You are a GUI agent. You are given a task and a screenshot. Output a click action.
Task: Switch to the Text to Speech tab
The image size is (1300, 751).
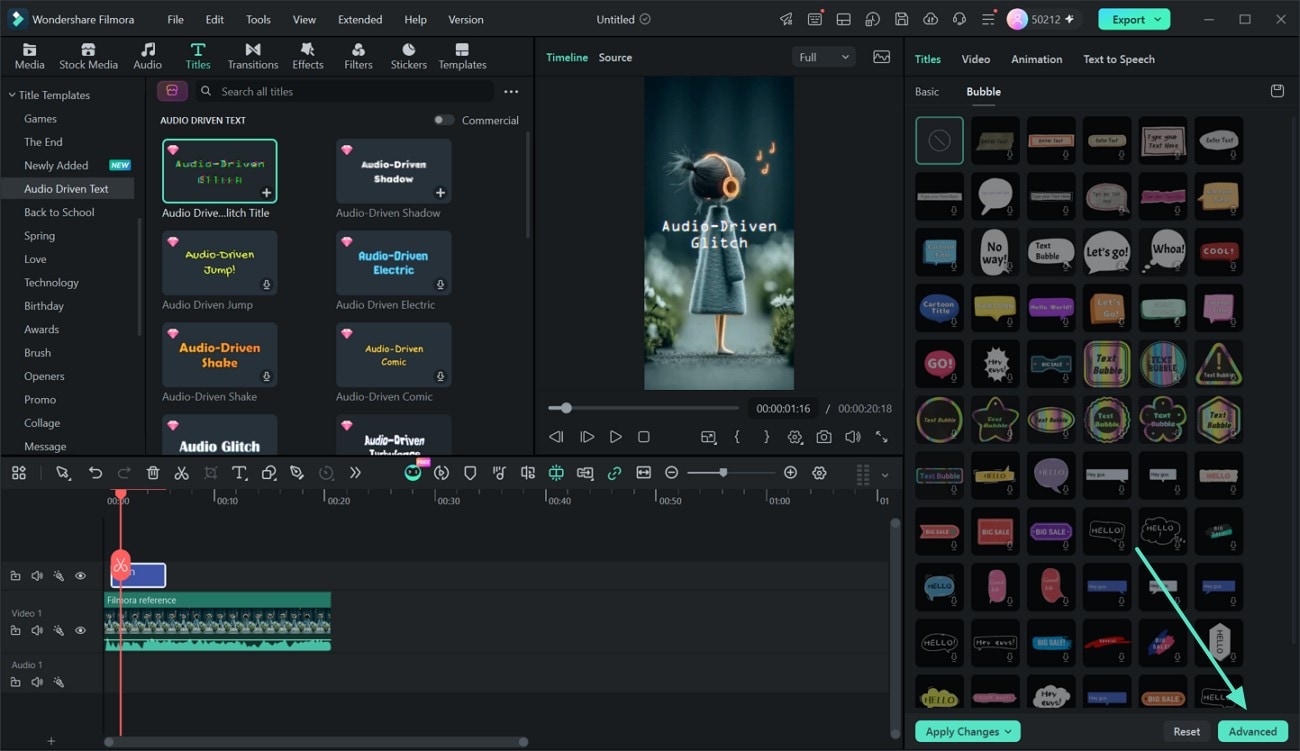pos(1119,59)
